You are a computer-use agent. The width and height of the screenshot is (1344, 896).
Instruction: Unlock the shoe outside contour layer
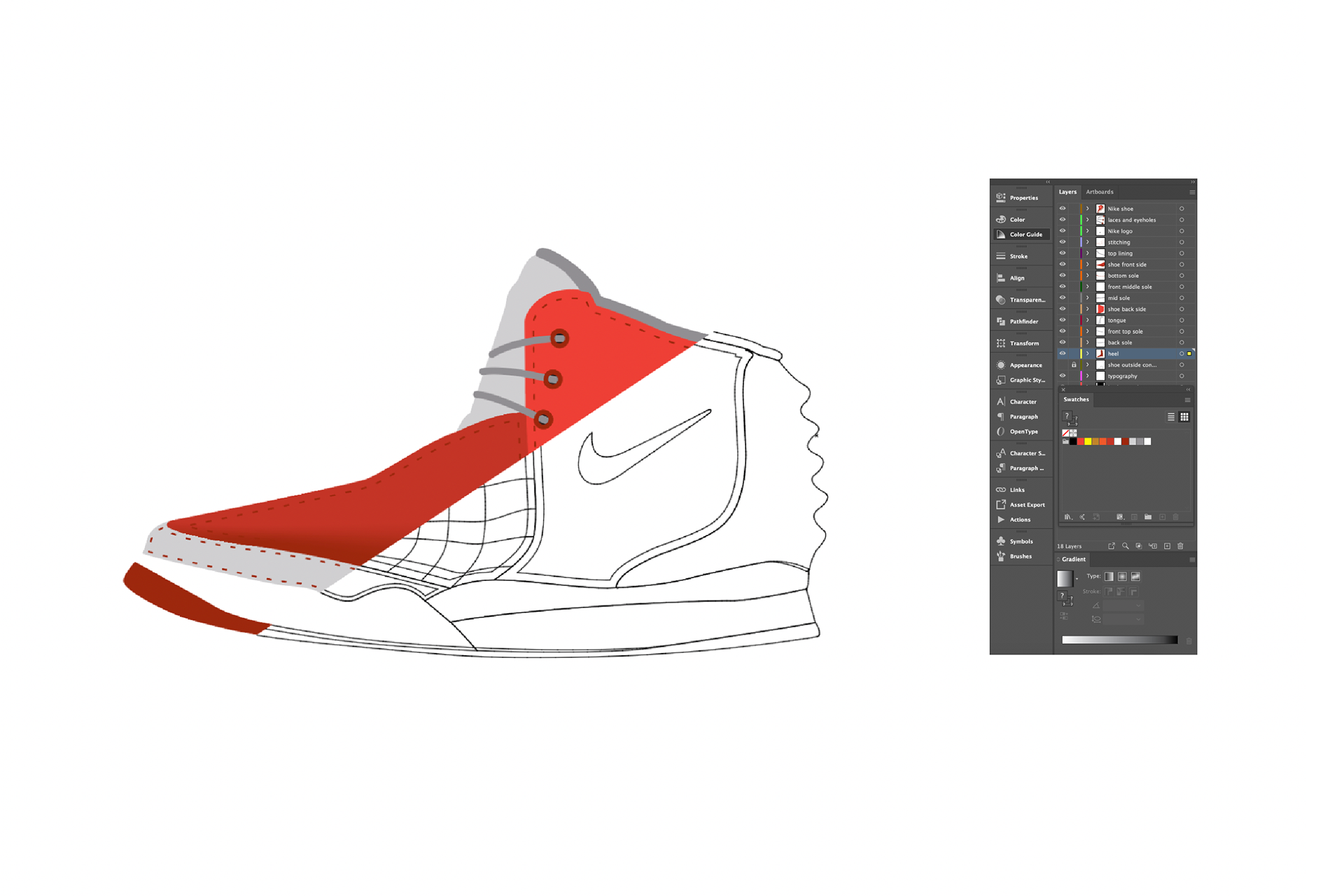pyautogui.click(x=1074, y=365)
